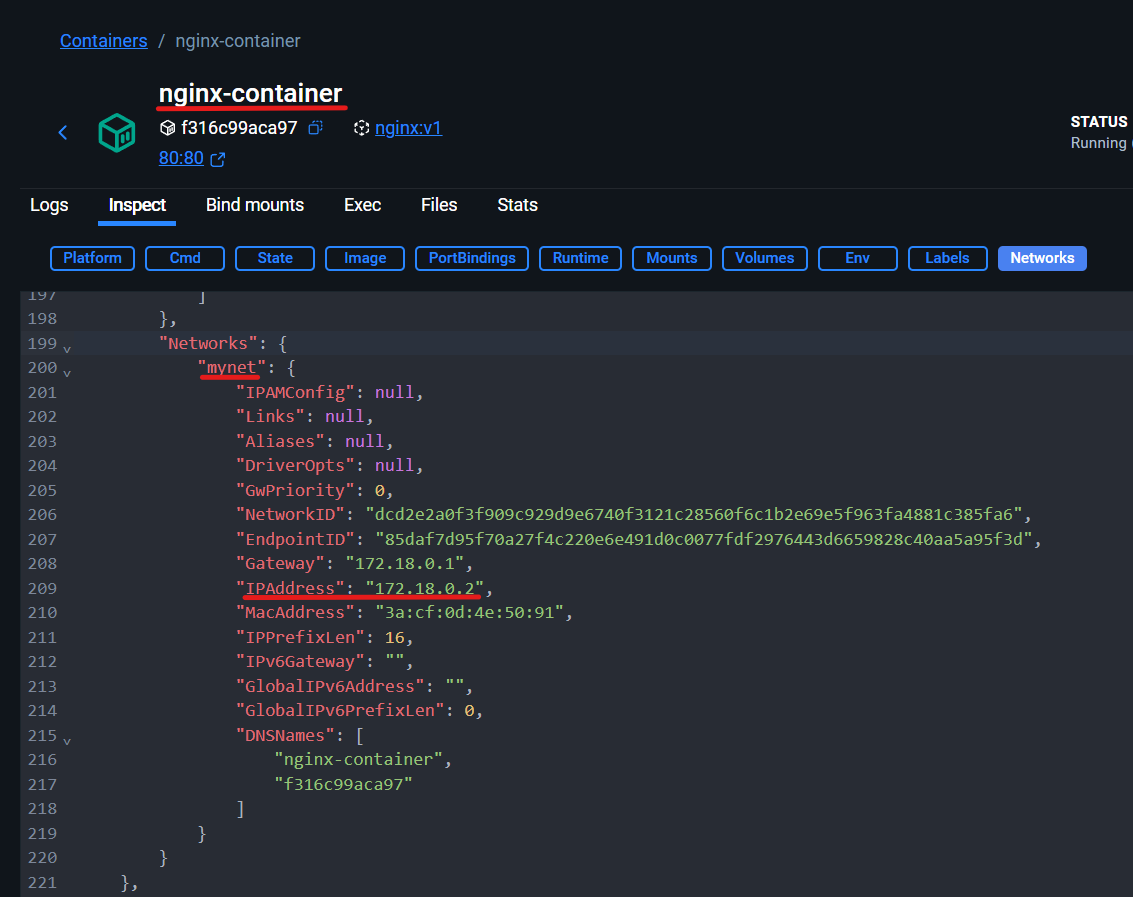Go back using the left chevron arrow
The width and height of the screenshot is (1133, 897).
click(x=63, y=132)
